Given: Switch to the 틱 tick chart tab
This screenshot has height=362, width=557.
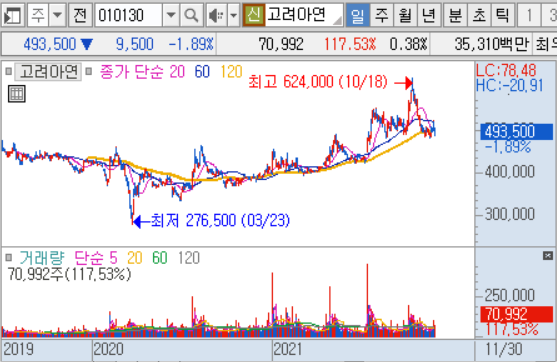Looking at the screenshot, I should click(x=502, y=15).
